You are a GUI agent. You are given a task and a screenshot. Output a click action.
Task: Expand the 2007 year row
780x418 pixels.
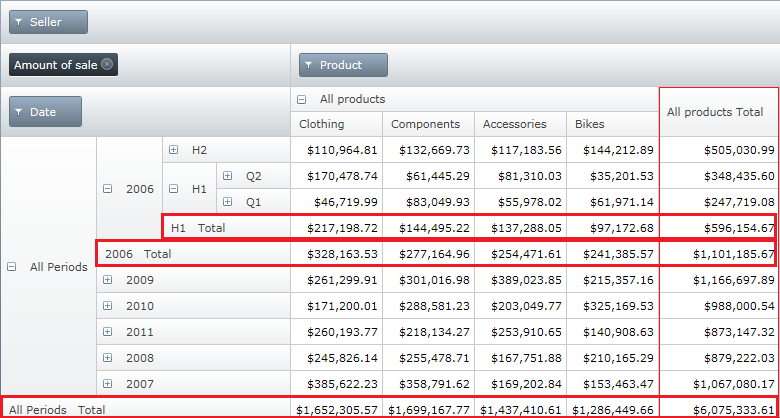coord(108,384)
